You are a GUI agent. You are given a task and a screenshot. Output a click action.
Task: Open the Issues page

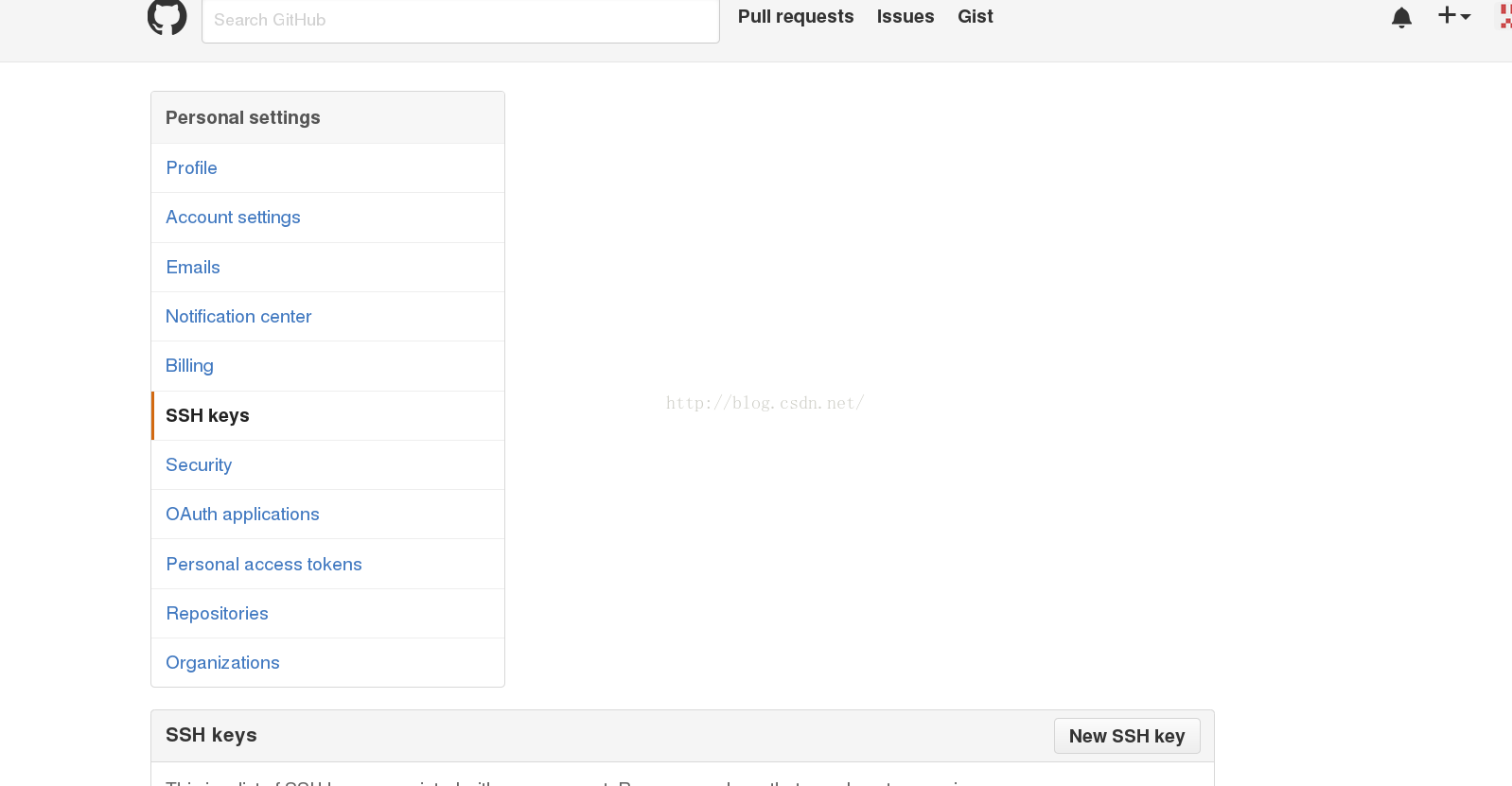coord(905,16)
